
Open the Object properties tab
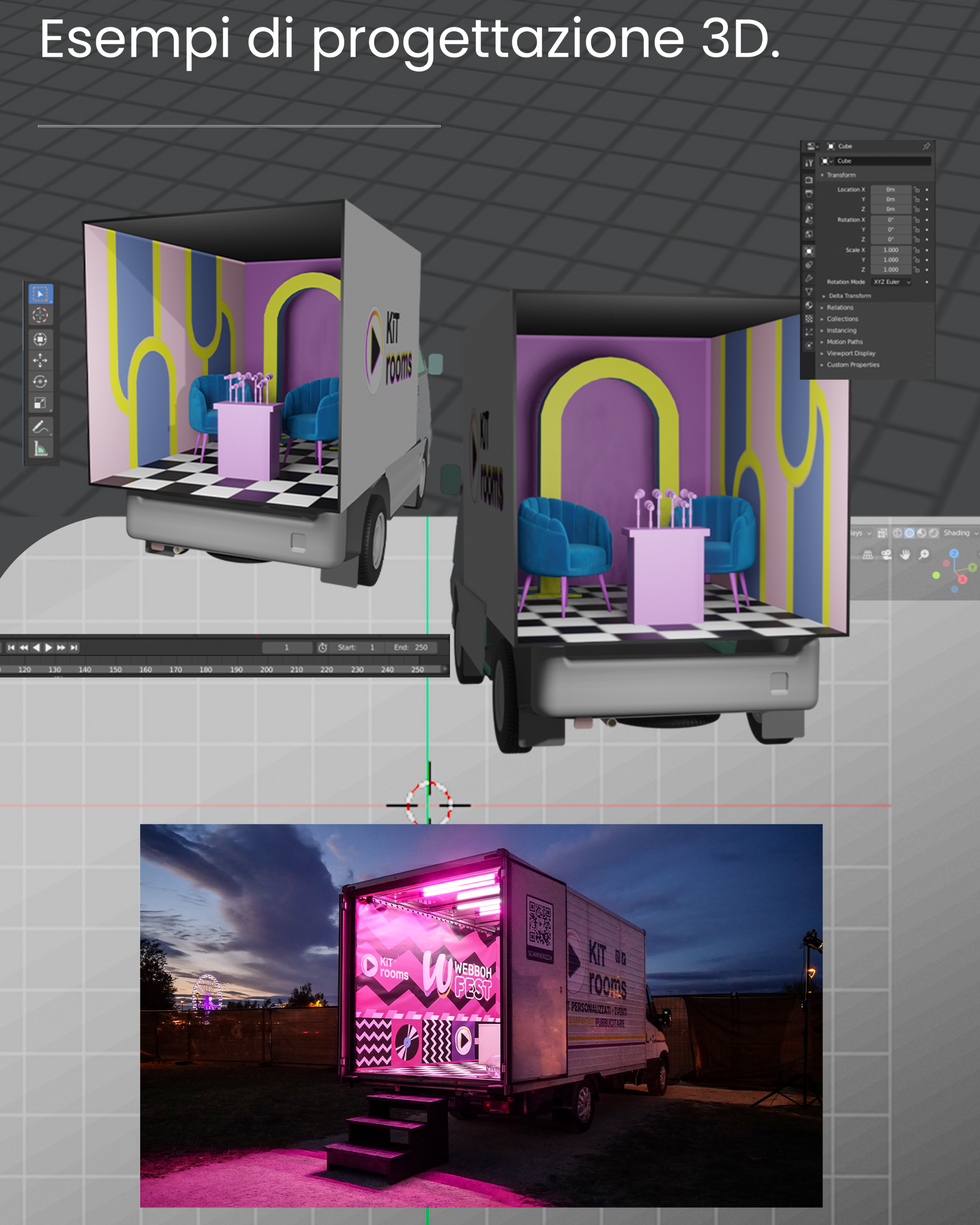click(x=809, y=251)
